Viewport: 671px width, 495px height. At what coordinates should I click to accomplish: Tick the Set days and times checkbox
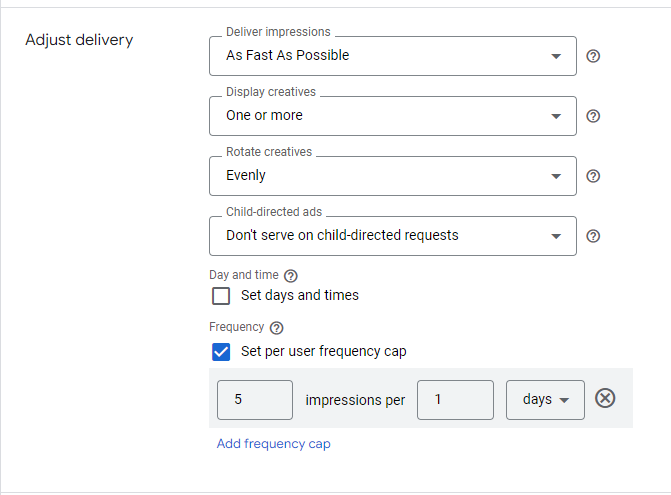(x=221, y=296)
